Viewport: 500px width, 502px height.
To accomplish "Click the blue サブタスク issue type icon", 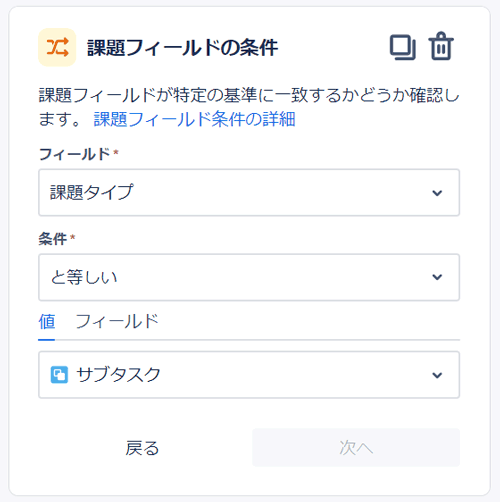I will tap(59, 375).
